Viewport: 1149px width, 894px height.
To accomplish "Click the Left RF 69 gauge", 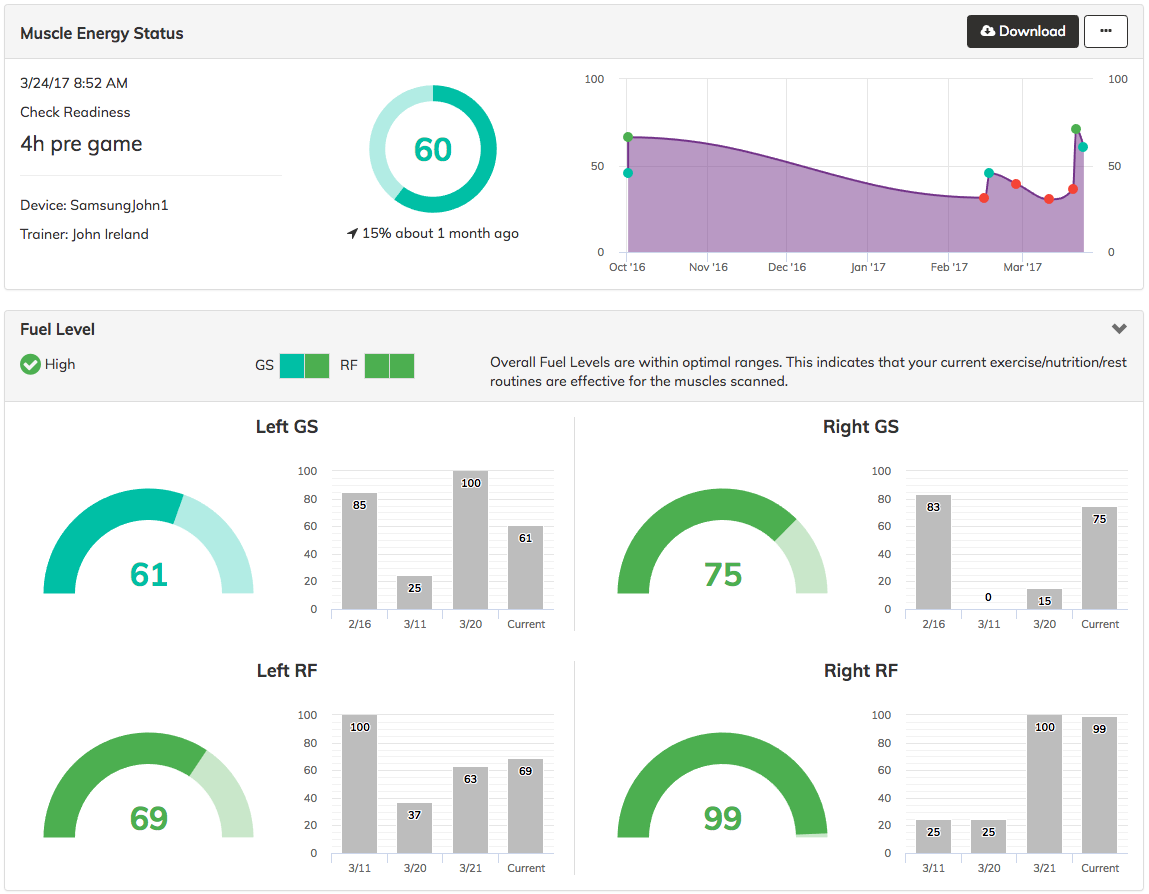I will (149, 785).
